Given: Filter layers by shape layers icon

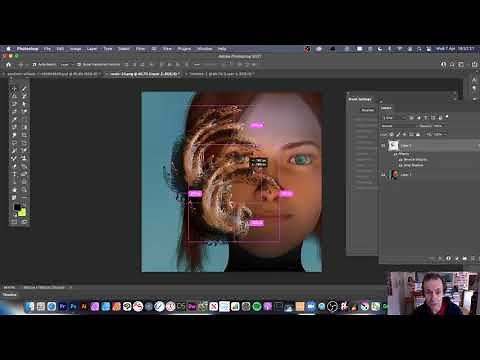Looking at the screenshot, I should click(433, 118).
